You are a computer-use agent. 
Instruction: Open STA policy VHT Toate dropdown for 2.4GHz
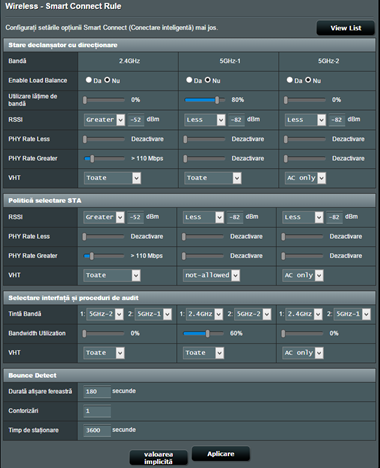tap(112, 275)
